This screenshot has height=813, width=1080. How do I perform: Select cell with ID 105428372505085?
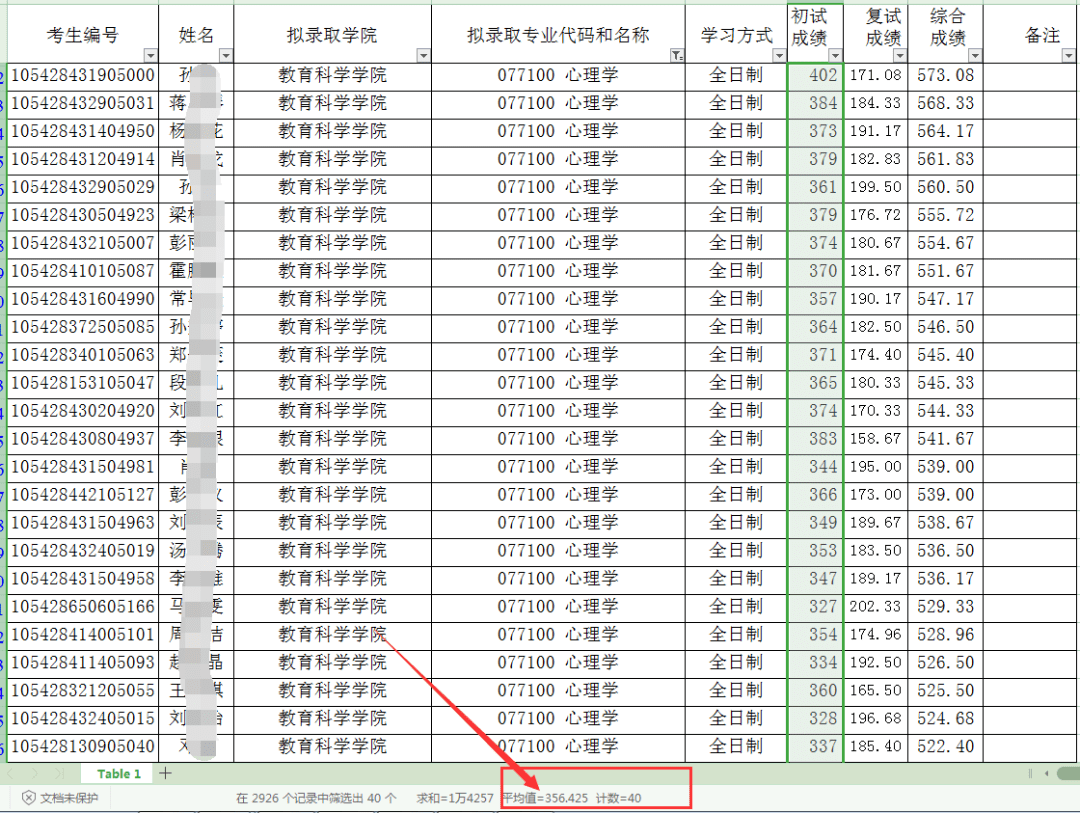click(83, 327)
